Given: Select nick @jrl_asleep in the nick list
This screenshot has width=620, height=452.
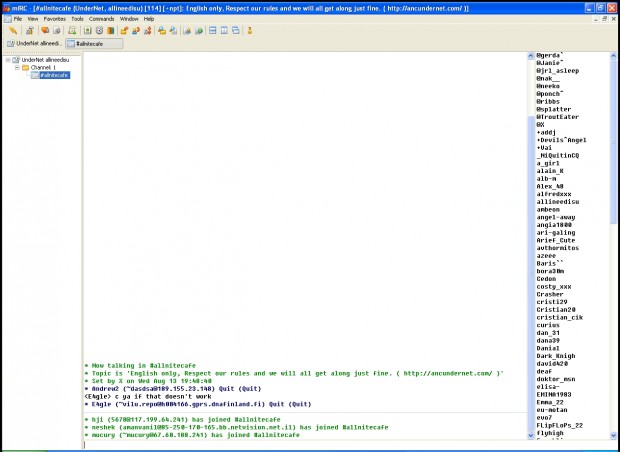Looking at the screenshot, I should [x=558, y=71].
